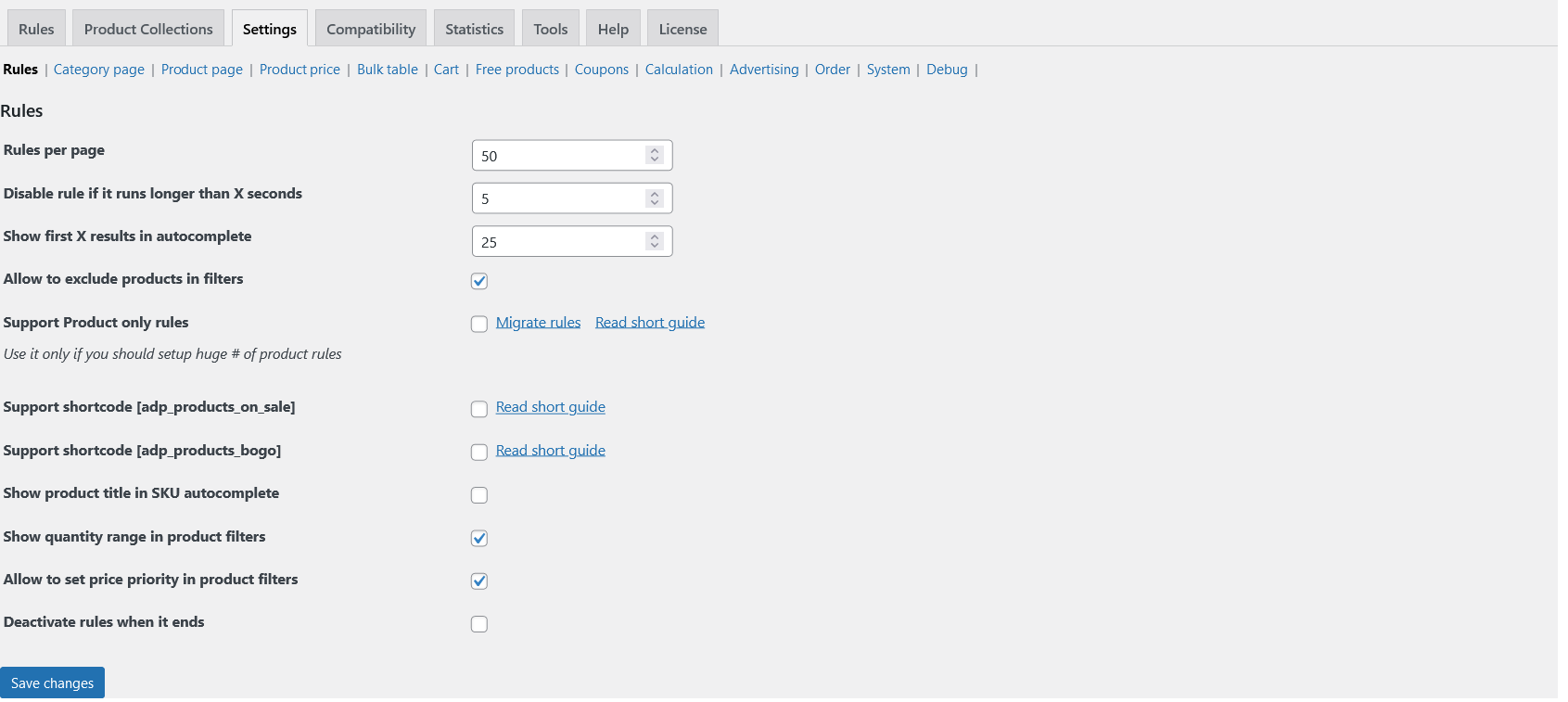The width and height of the screenshot is (1568, 702).
Task: Increase autocomplete results count
Action: pyautogui.click(x=655, y=237)
